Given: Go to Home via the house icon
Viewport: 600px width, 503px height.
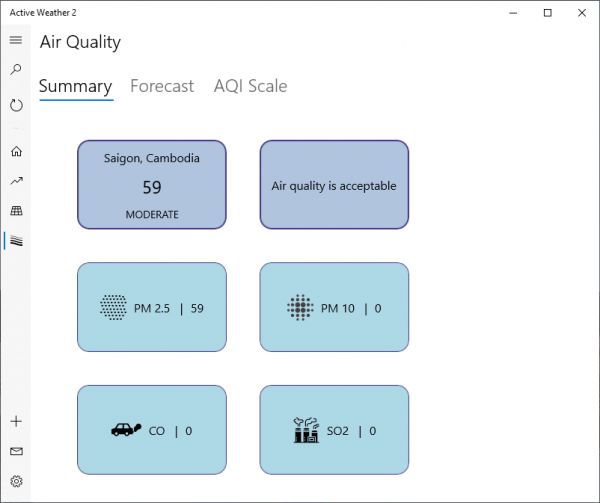Looking at the screenshot, I should click(16, 151).
